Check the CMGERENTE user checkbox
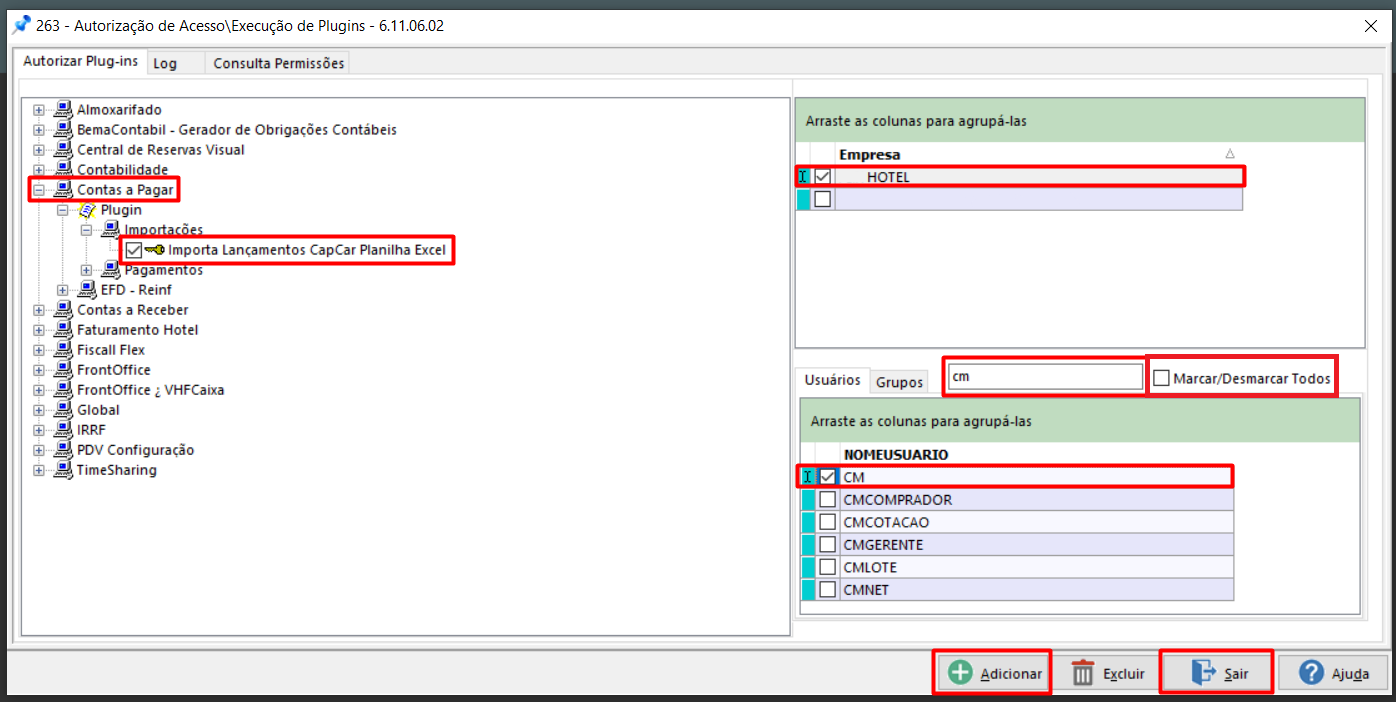Viewport: 1396px width, 702px height. click(827, 544)
